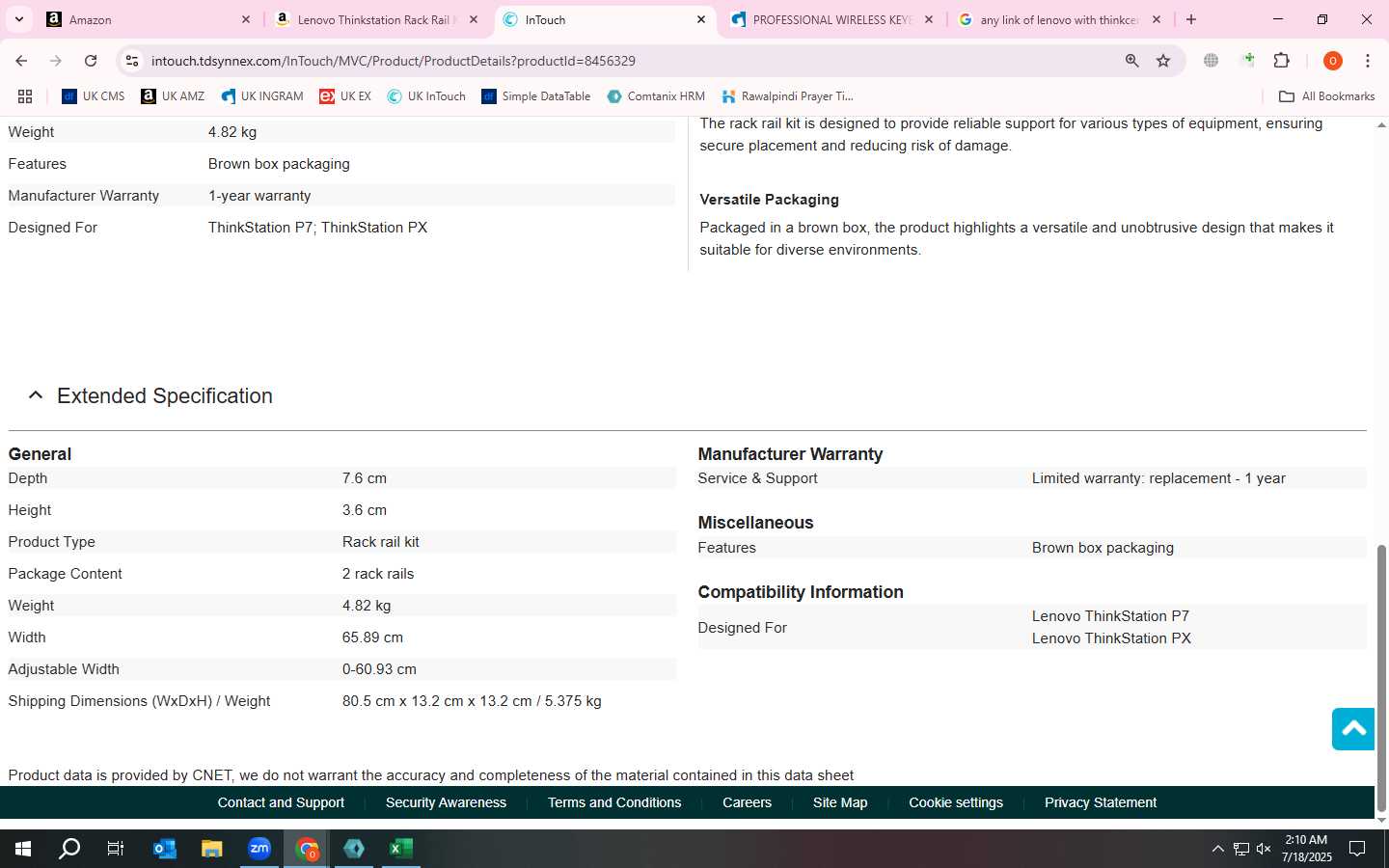Open network status tray icon
This screenshot has width=1389, height=868.
1241,849
